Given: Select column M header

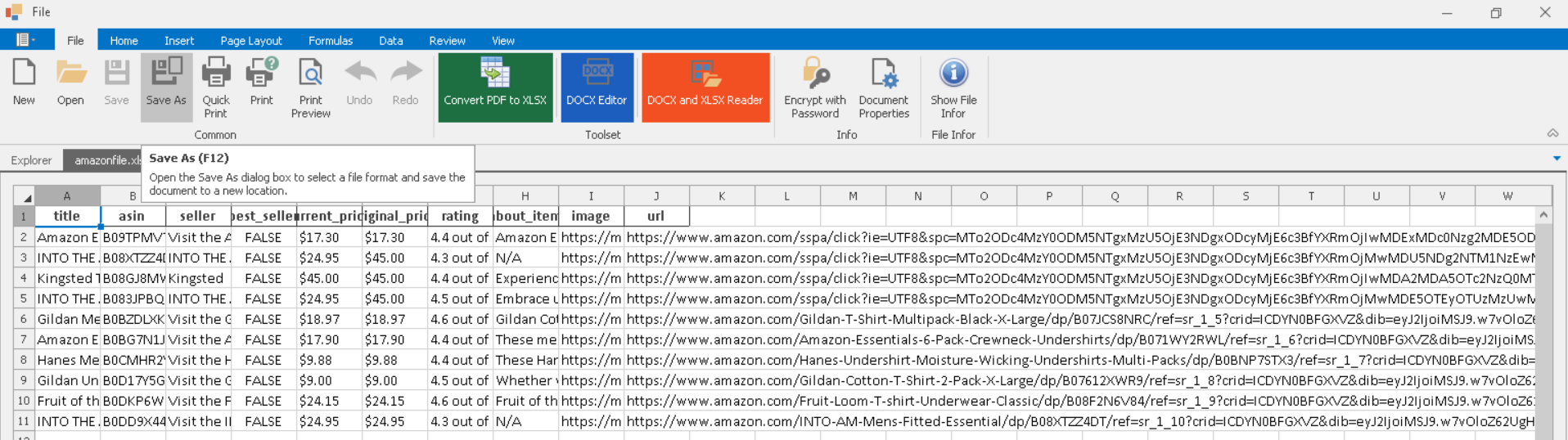Looking at the screenshot, I should pos(853,196).
